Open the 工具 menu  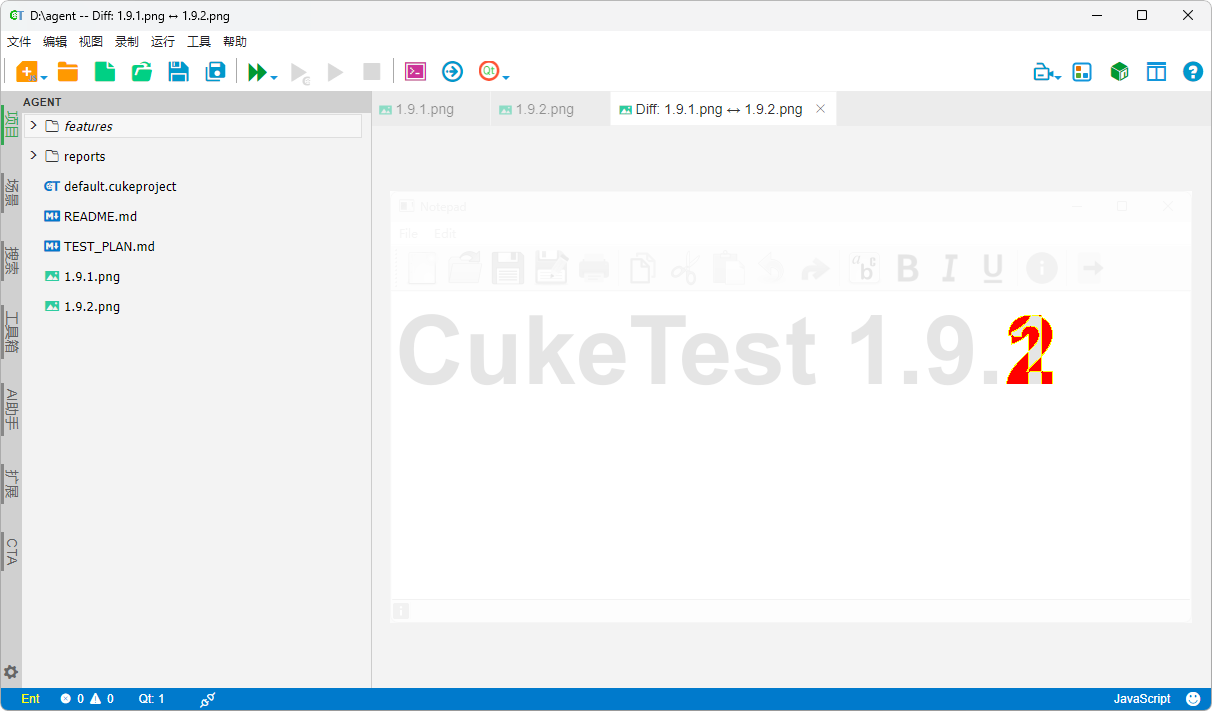tap(199, 42)
